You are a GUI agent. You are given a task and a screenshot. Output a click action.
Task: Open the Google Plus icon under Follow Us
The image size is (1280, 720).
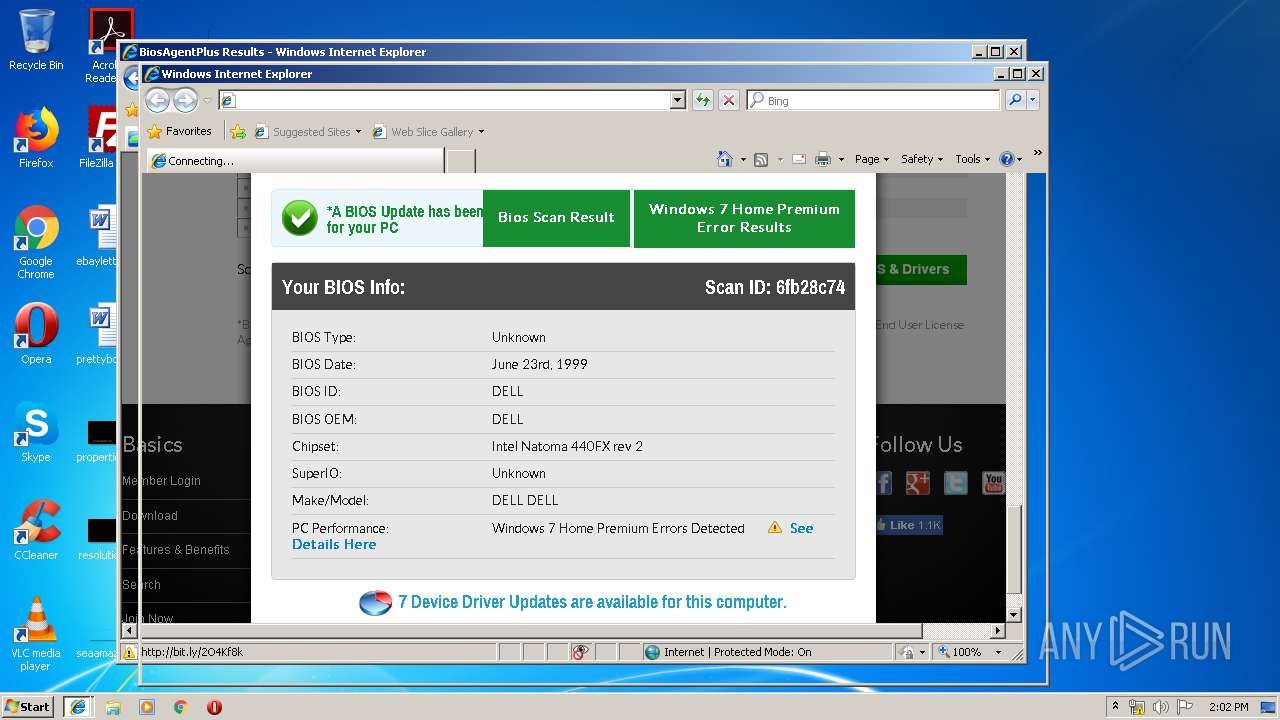coord(918,483)
